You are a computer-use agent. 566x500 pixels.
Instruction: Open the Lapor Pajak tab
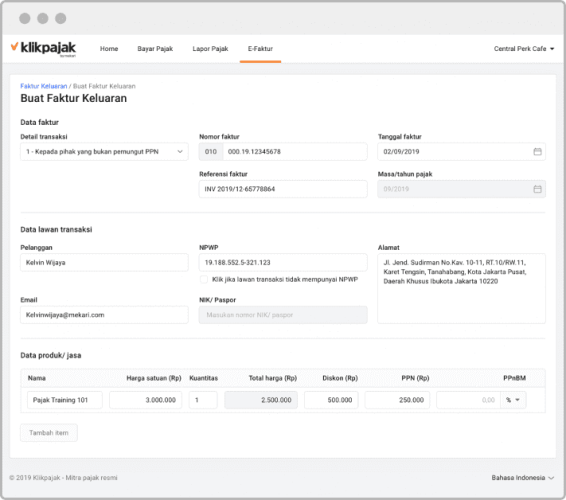(x=210, y=49)
